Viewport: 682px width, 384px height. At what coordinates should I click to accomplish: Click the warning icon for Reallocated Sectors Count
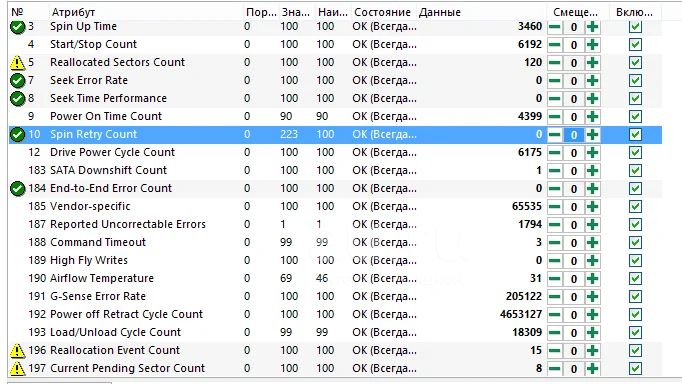click(x=17, y=63)
